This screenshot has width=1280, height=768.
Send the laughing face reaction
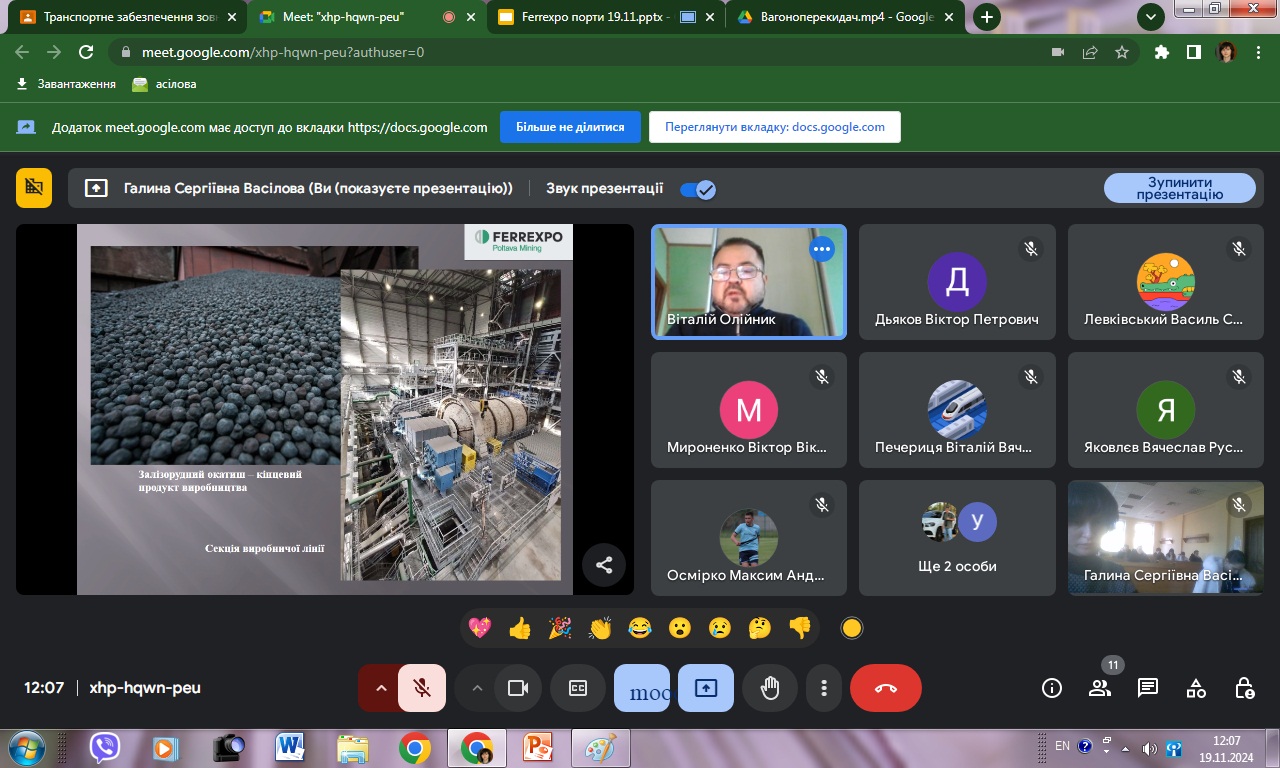[x=640, y=628]
